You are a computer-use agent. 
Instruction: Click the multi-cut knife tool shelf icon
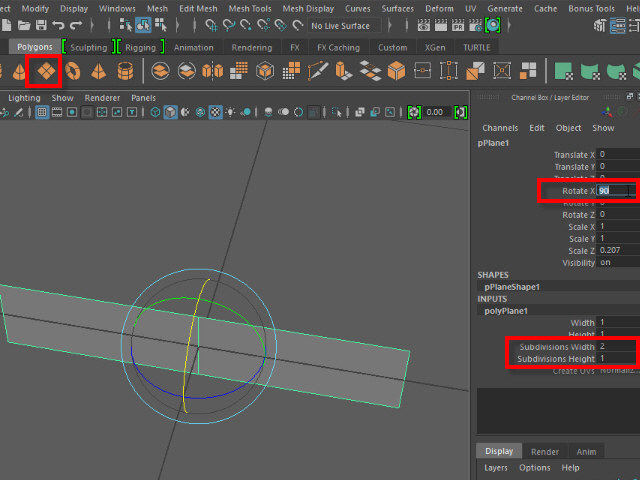318,71
